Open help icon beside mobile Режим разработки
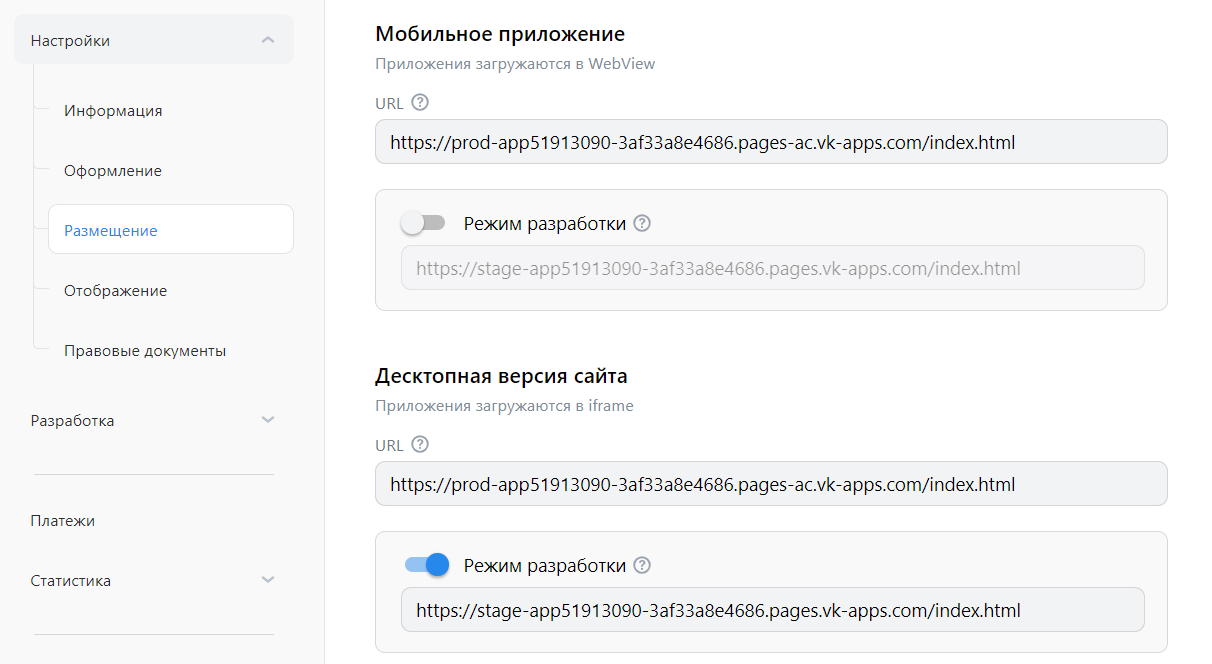1212x664 pixels. (x=641, y=223)
